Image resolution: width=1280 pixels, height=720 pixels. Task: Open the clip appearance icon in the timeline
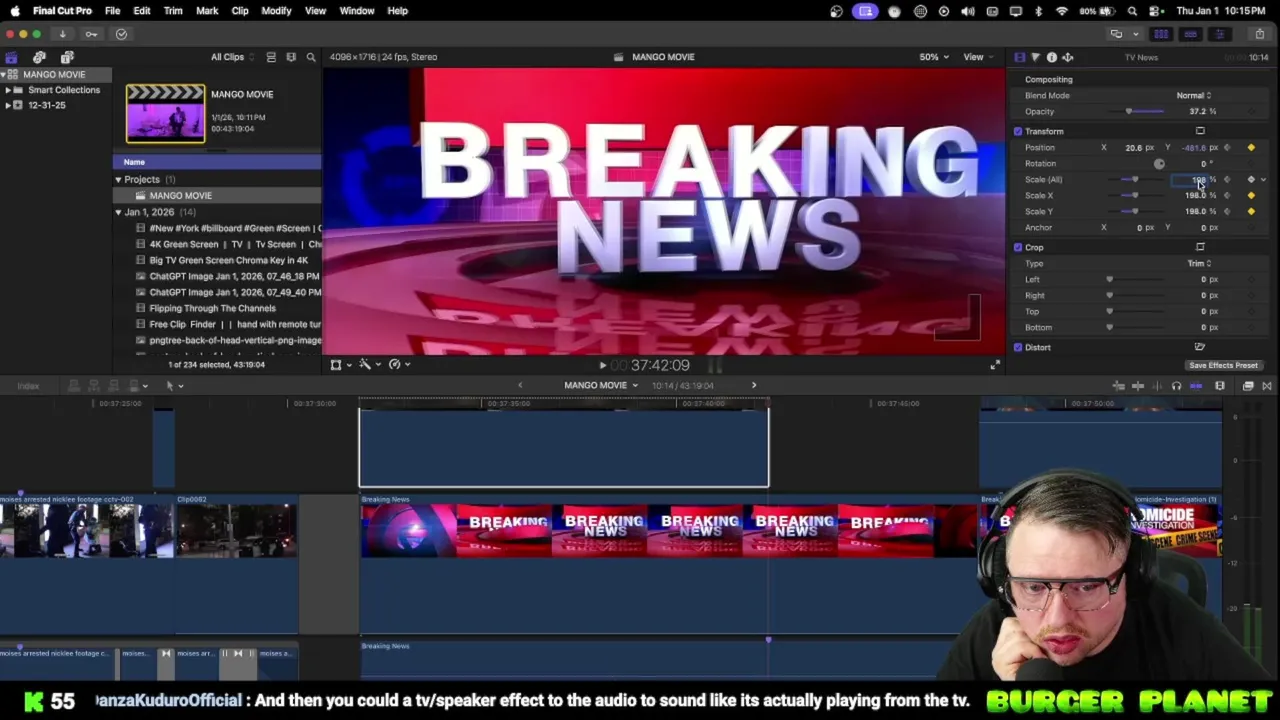click(1220, 386)
